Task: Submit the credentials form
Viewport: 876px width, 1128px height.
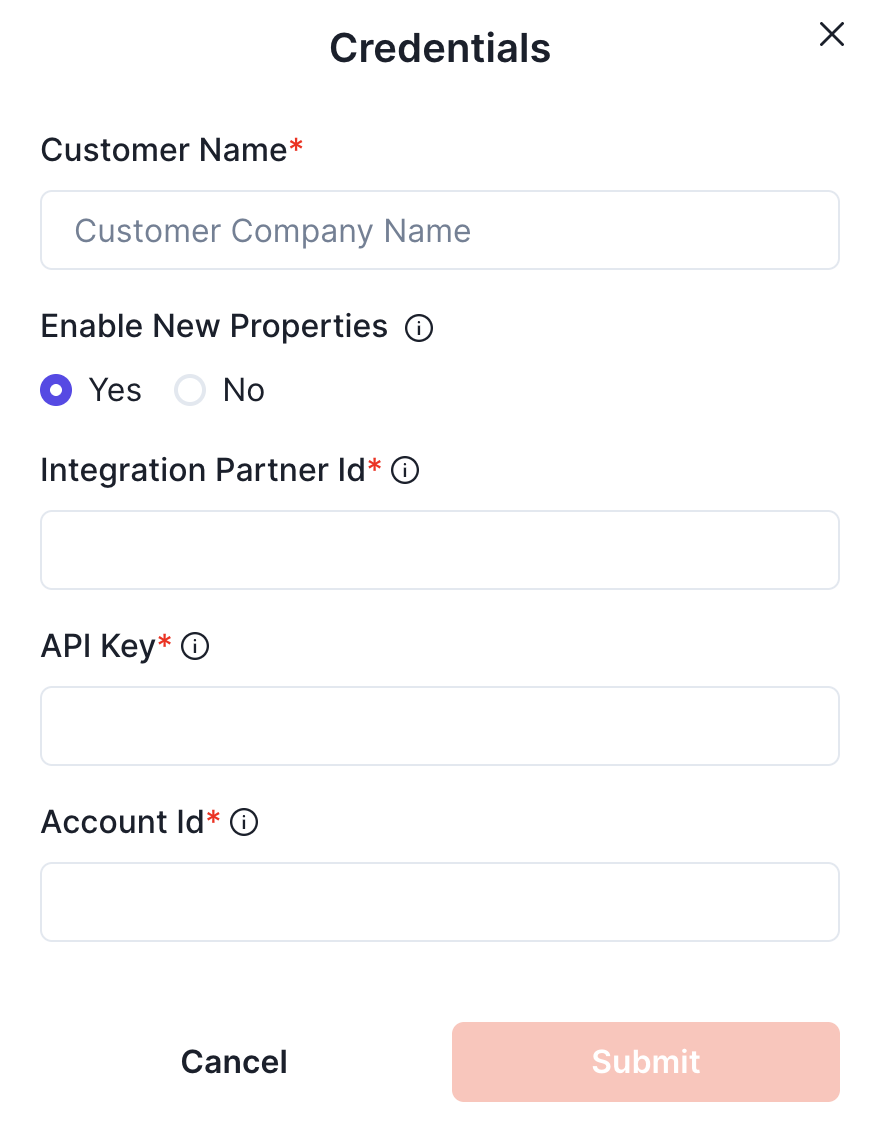Action: 645,1062
